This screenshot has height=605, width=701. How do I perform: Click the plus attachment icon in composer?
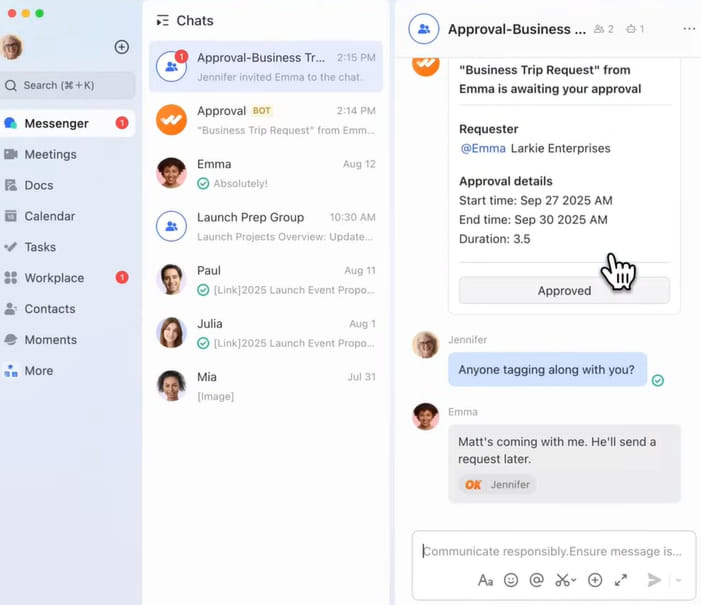[595, 580]
